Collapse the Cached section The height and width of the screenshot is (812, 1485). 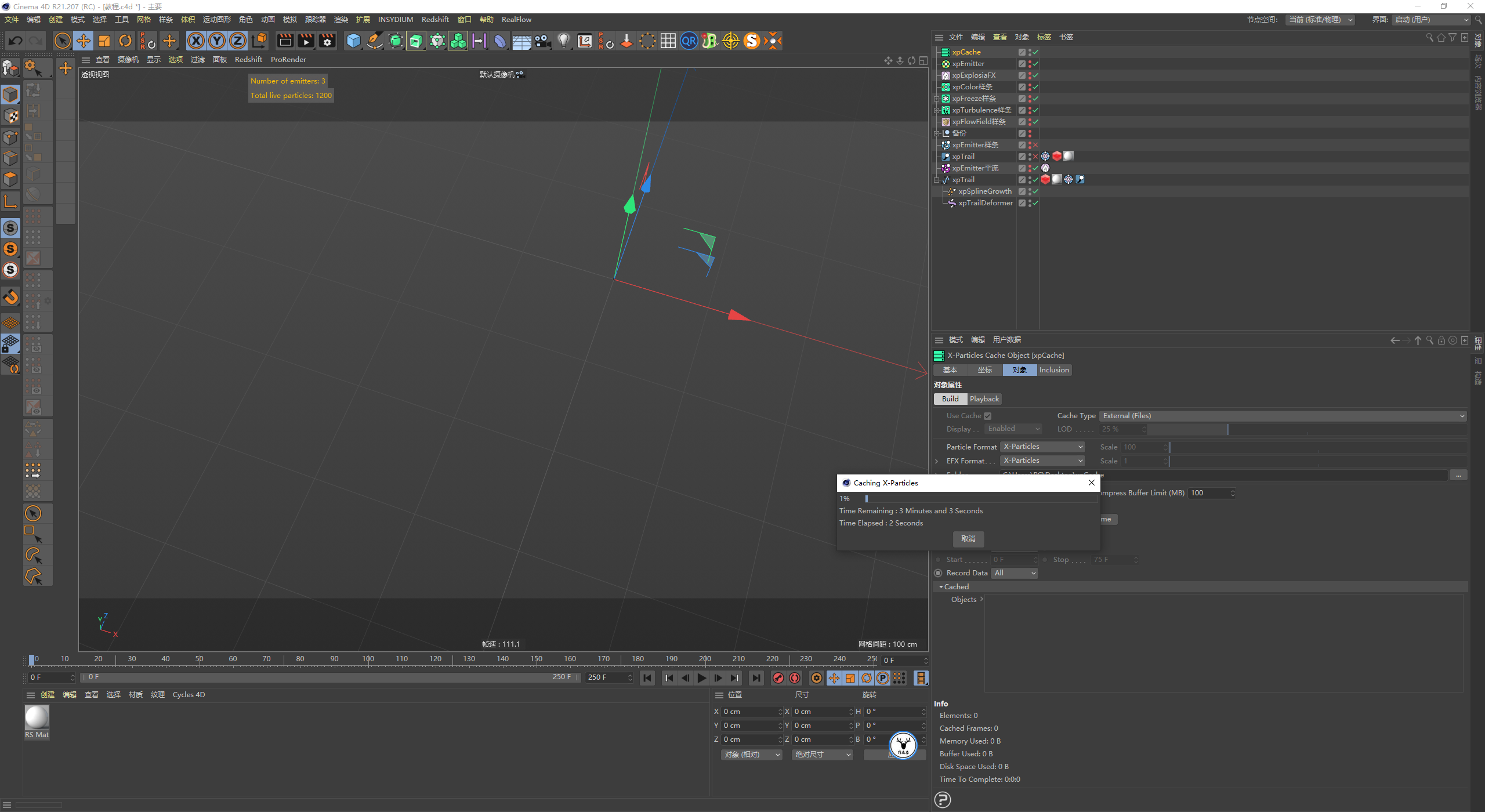pyautogui.click(x=941, y=587)
